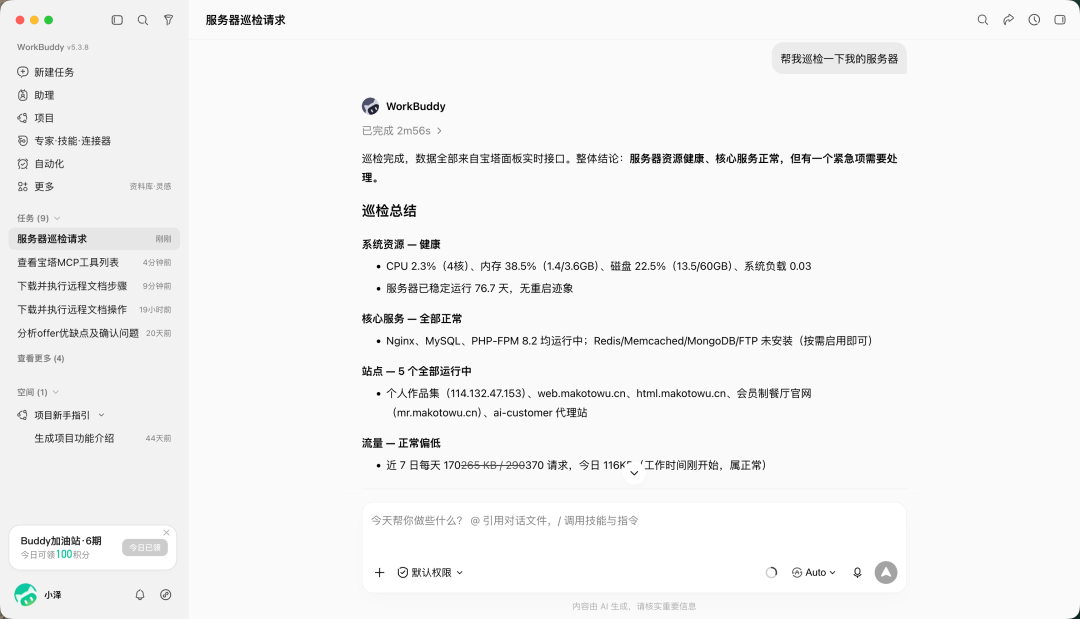Viewport: 1080px width, 619px height.
Task: Open search in the sidebar header
Action: [x=143, y=20]
